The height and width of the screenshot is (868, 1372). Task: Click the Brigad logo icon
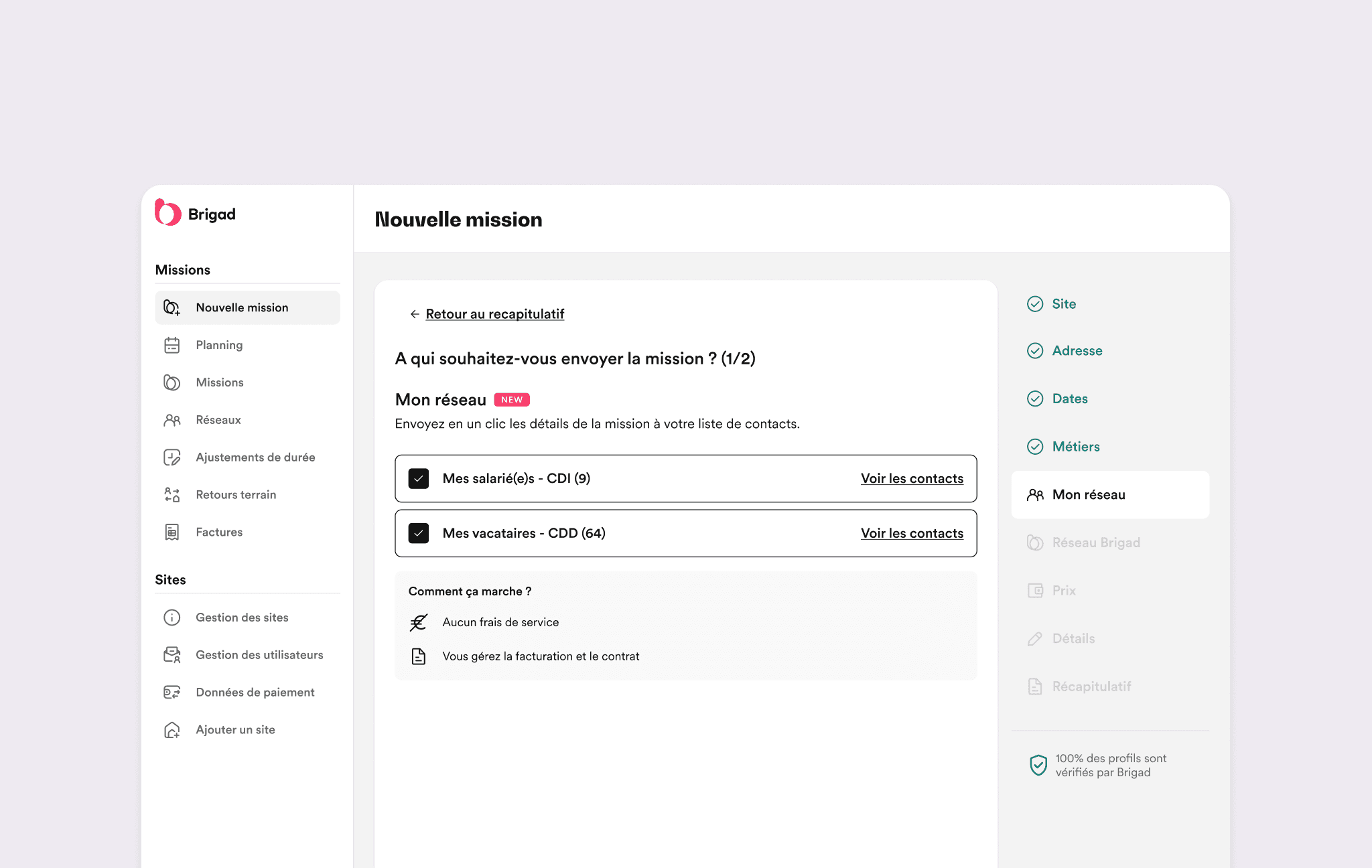tap(167, 213)
